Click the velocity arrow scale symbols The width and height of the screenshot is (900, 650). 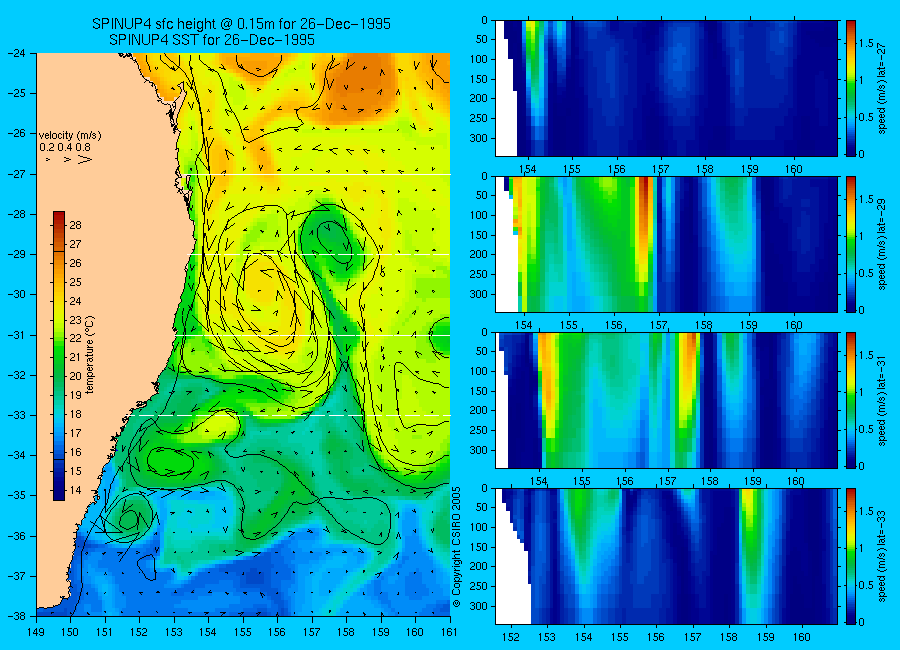pyautogui.click(x=69, y=159)
